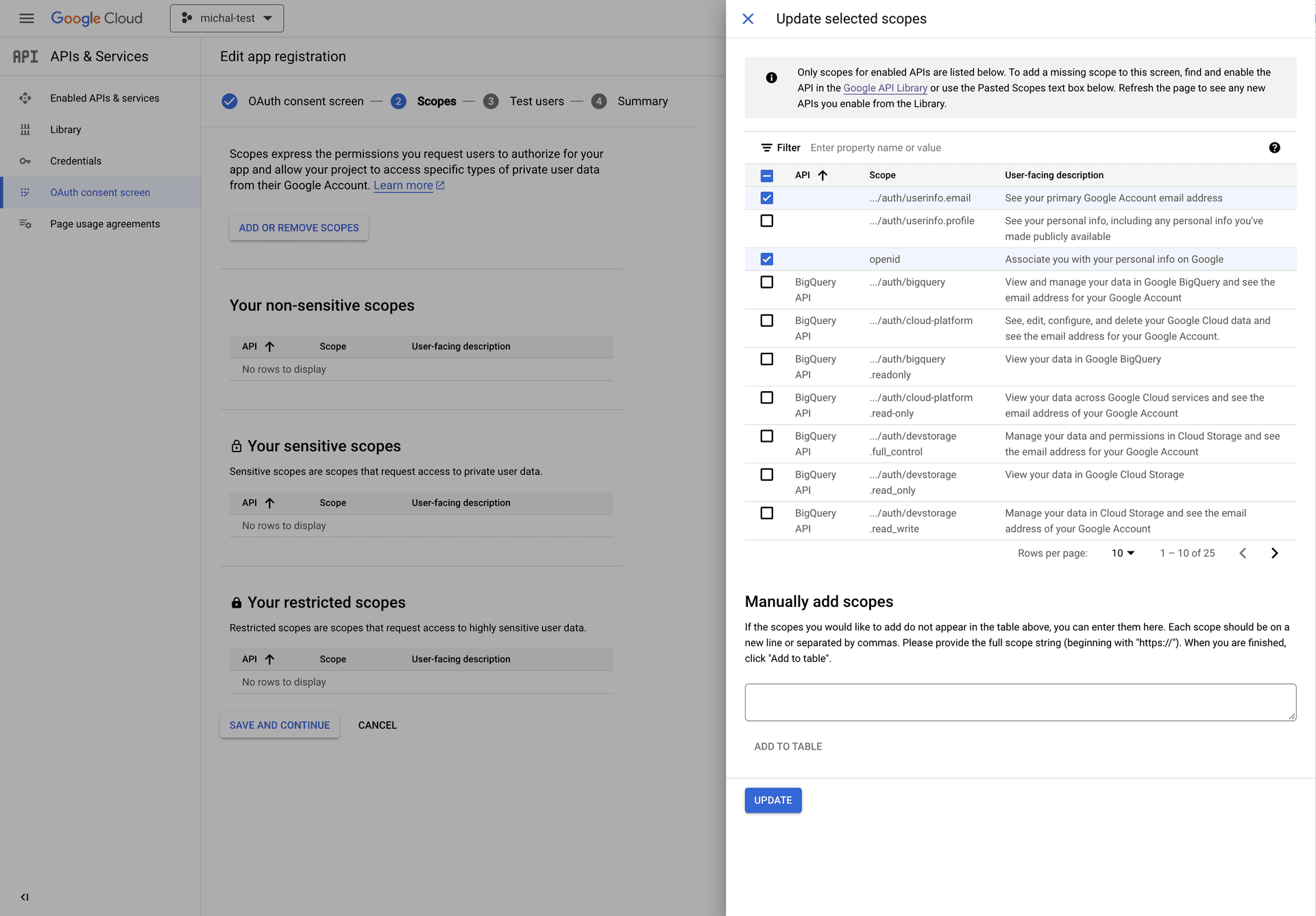The image size is (1316, 916).
Task: Click the Filter property name input field
Action: [x=1028, y=148]
